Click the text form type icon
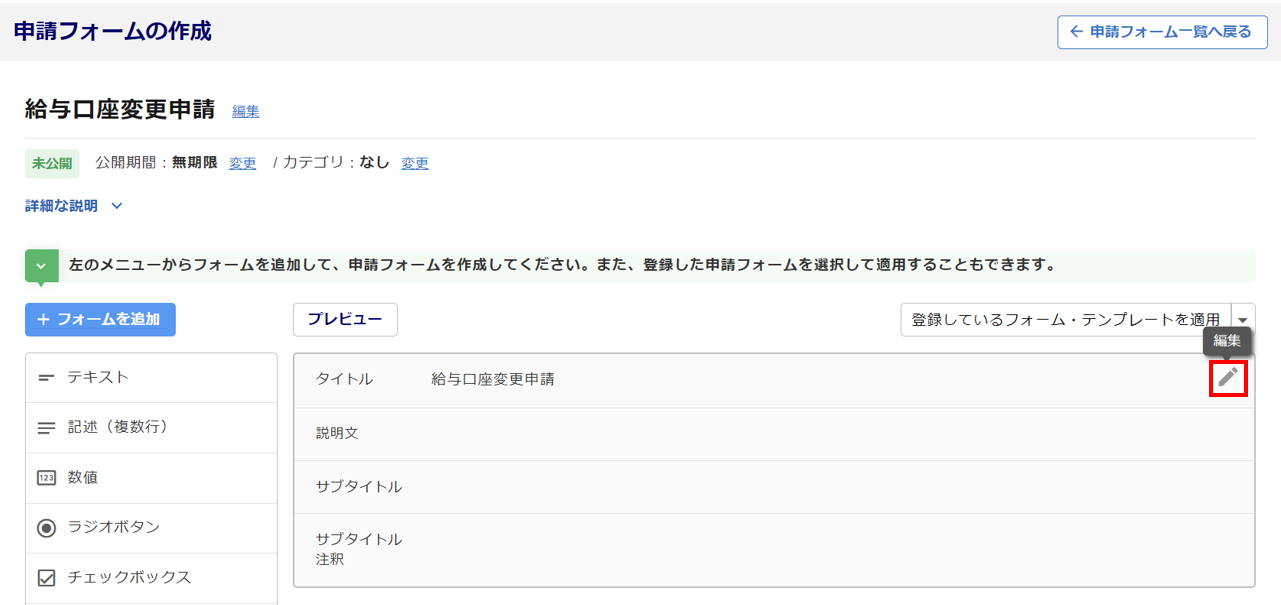Screen dimensions: 1281x605 (x=46, y=378)
